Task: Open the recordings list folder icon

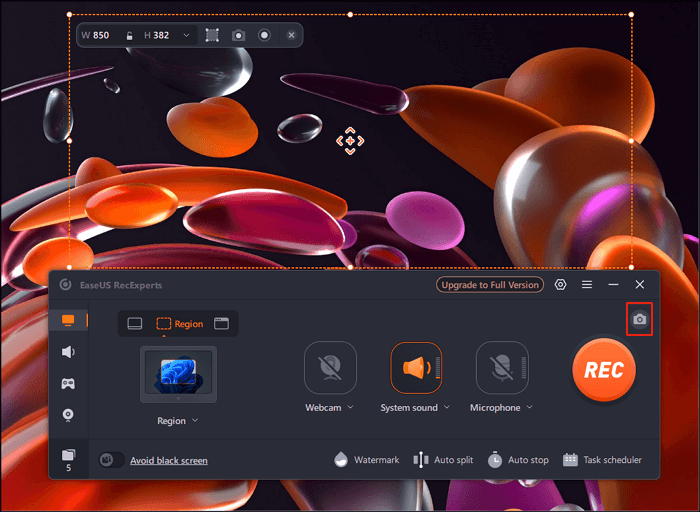Action: [x=68, y=455]
